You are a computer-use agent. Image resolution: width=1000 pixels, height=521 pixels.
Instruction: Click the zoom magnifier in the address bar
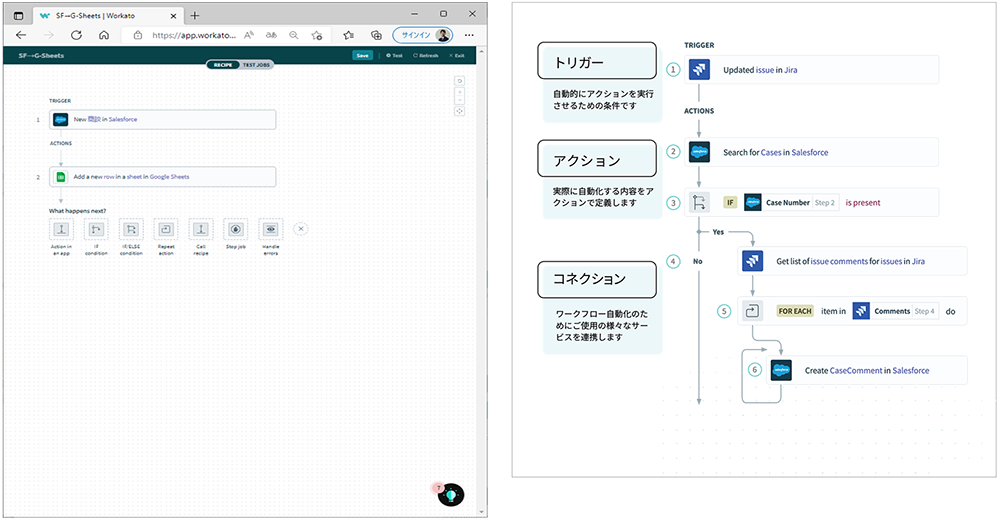[x=293, y=35]
